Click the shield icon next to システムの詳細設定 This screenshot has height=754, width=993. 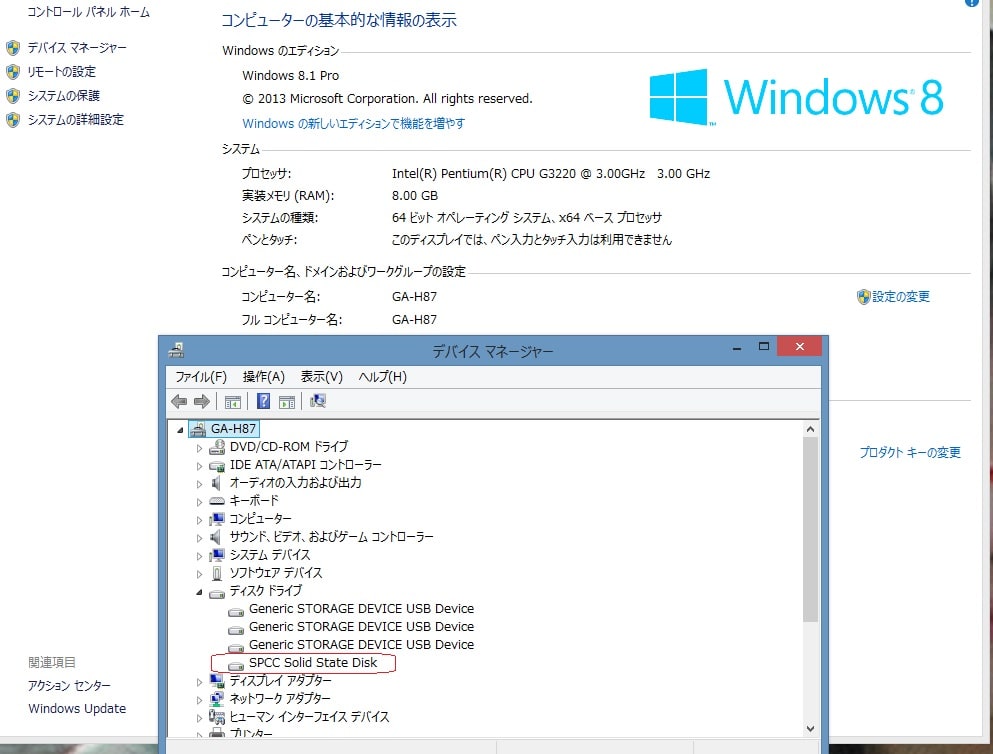pos(13,120)
